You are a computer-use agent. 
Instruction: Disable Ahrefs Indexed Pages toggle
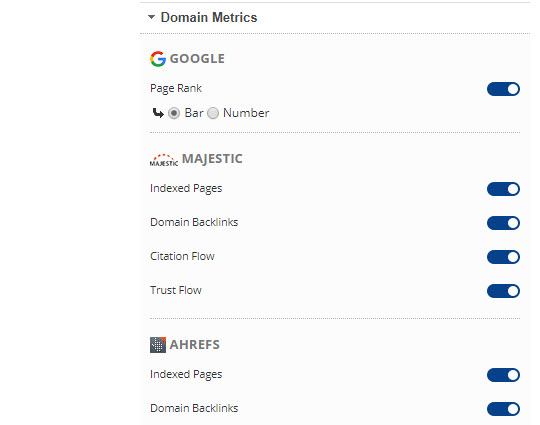click(x=503, y=375)
